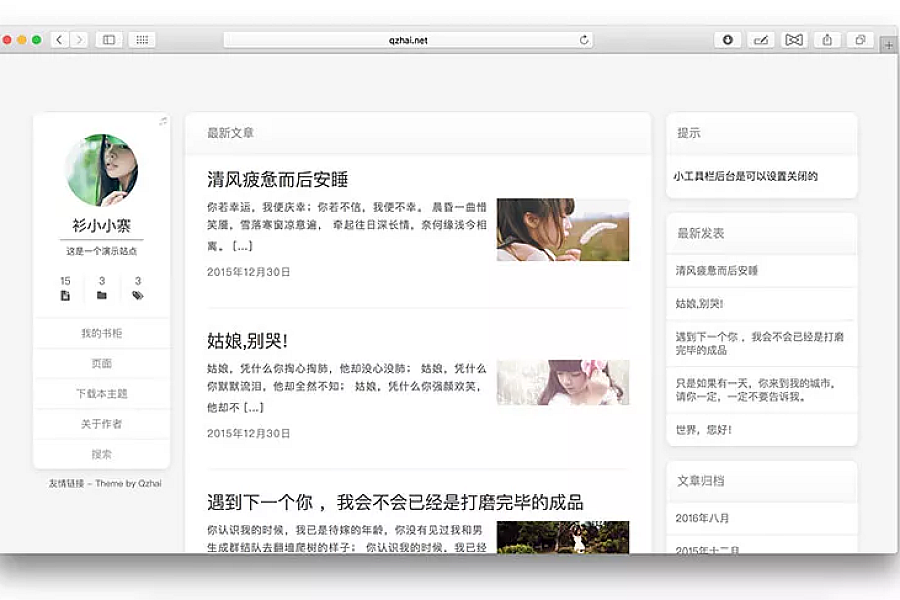Click the 这是一个演示站点 tagline
Screen dimensions: 900x600
click(x=102, y=251)
